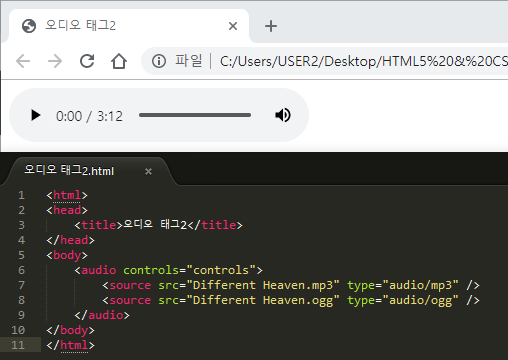Click line number 1 in gutter
Viewport: 508px width, 360px height.
21,195
